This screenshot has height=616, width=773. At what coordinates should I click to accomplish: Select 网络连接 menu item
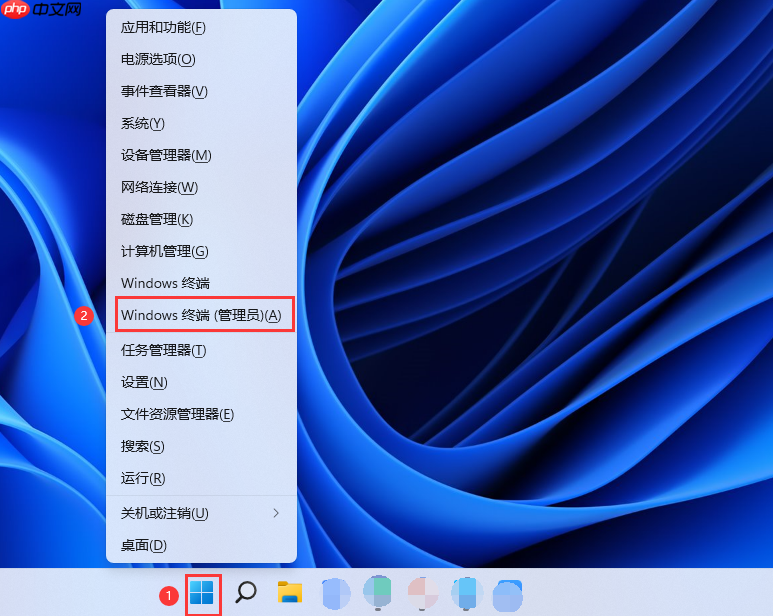pyautogui.click(x=159, y=187)
